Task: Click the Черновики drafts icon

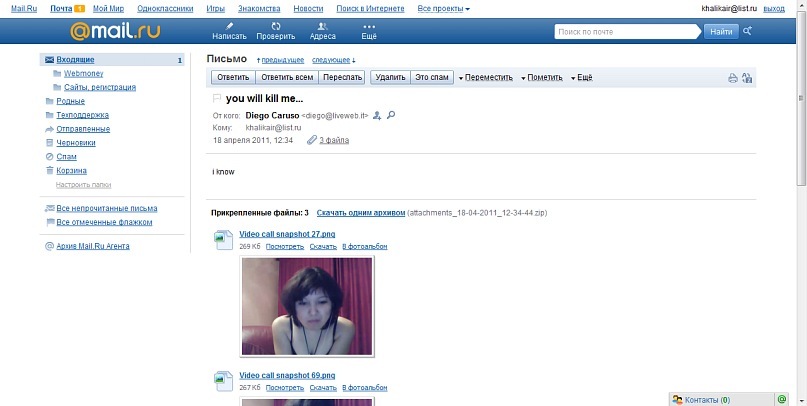Action: [49, 143]
